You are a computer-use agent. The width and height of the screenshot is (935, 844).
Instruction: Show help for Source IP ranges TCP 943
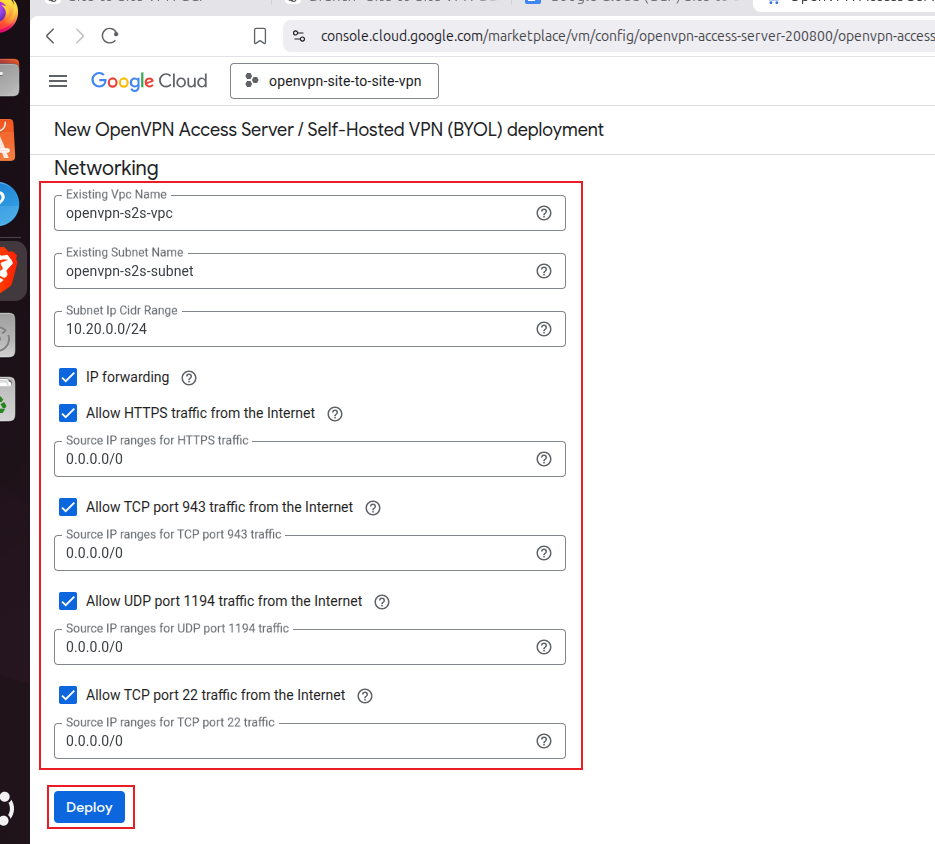point(544,554)
